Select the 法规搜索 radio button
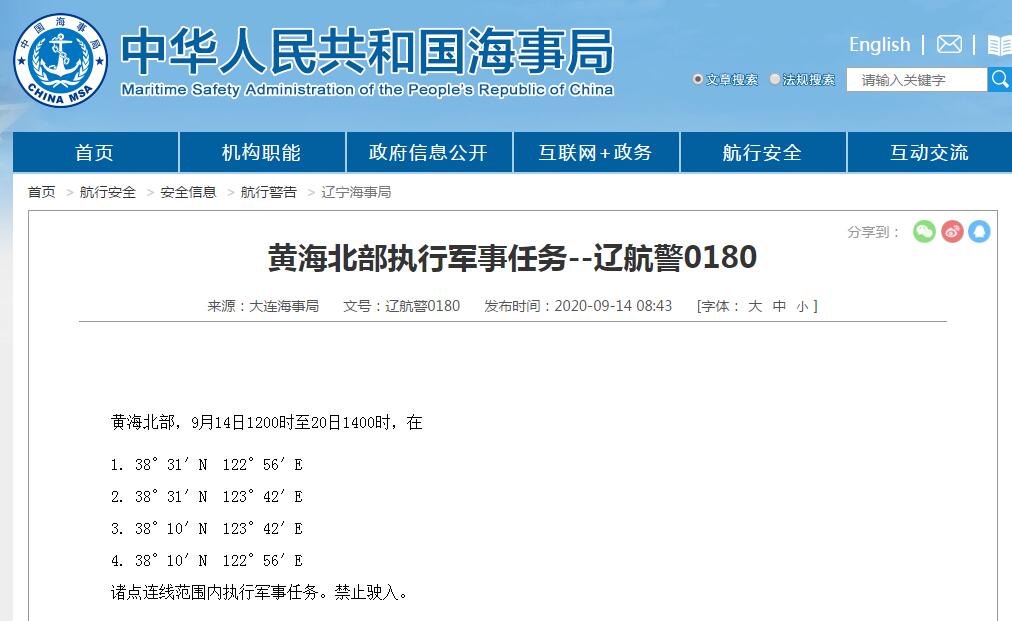1012x621 pixels. pos(774,79)
